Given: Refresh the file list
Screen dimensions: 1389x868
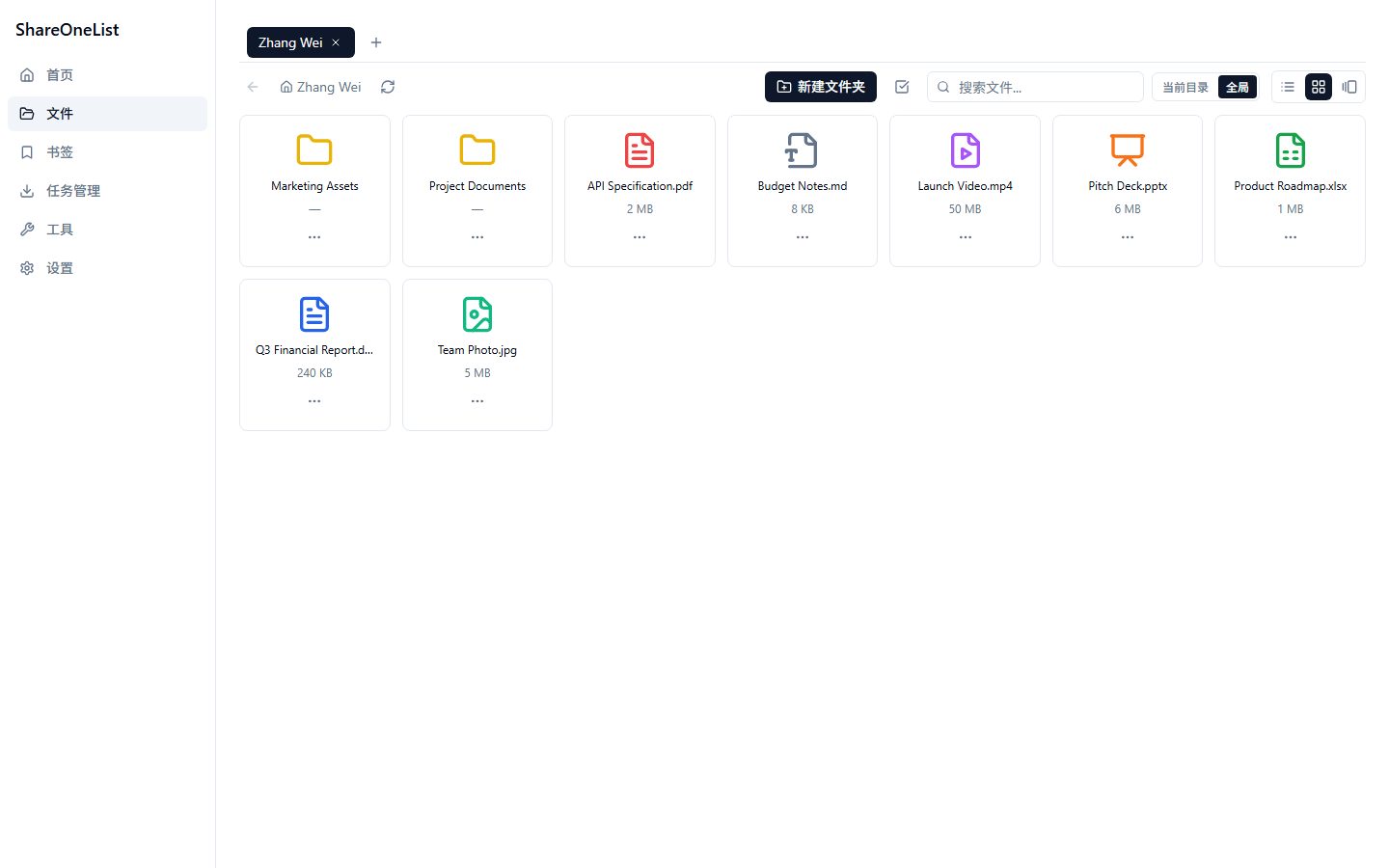Looking at the screenshot, I should [x=388, y=87].
